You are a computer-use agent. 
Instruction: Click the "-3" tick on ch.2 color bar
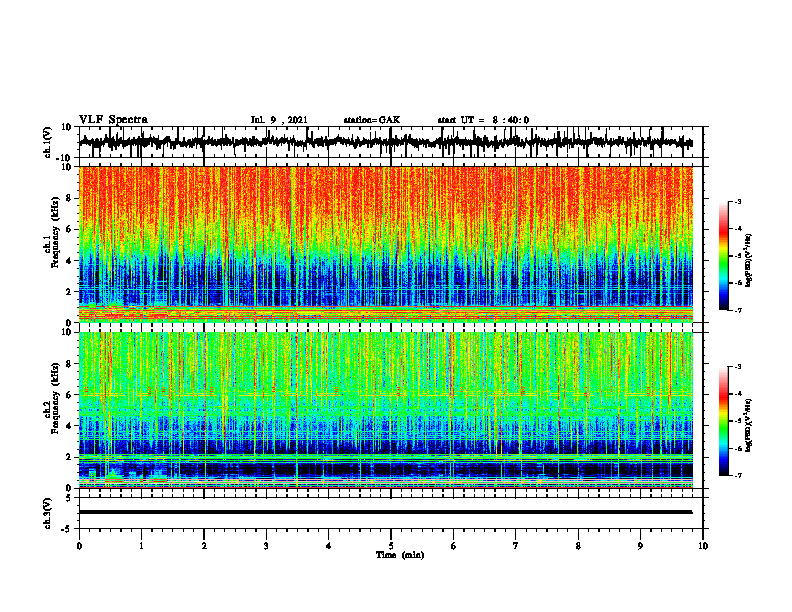point(737,367)
